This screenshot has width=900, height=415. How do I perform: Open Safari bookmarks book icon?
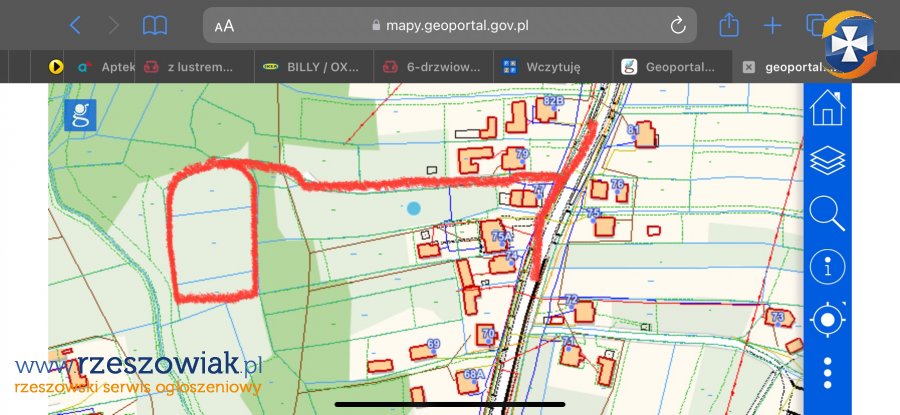(x=155, y=25)
